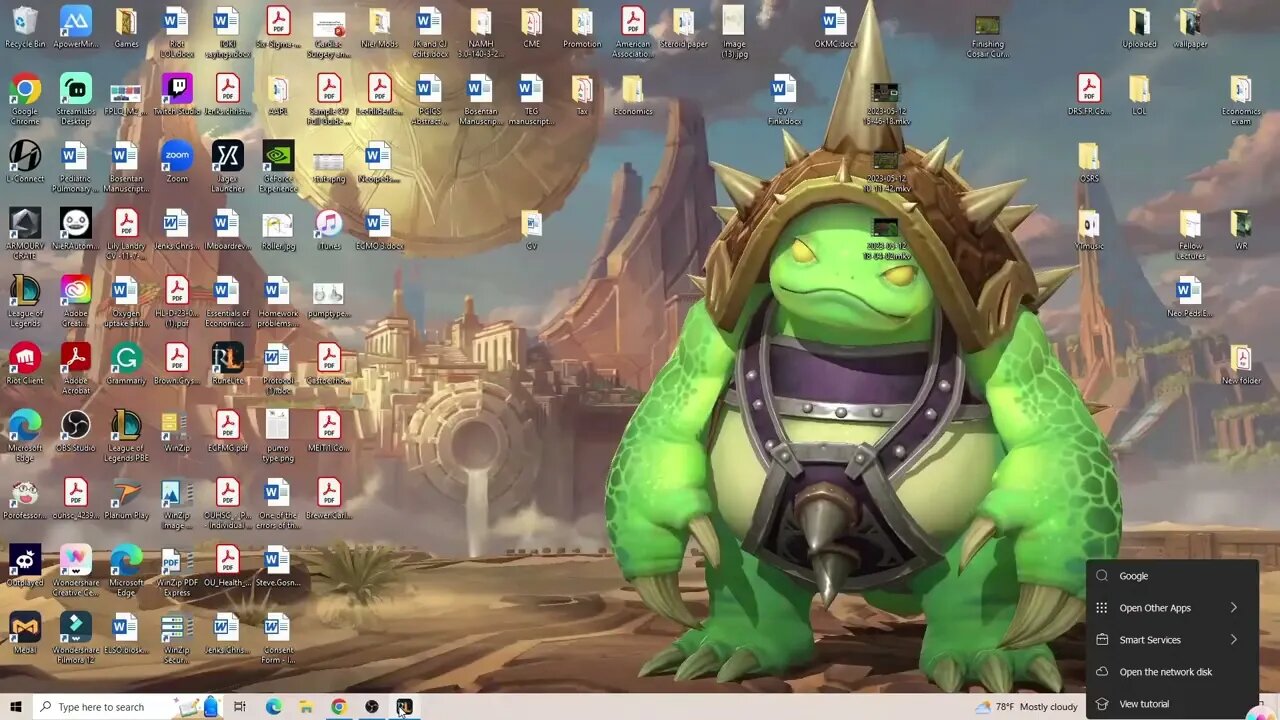Screen dimensions: 1280x720
Task: Select the Porofessor desktop shortcut
Action: [x=25, y=497]
